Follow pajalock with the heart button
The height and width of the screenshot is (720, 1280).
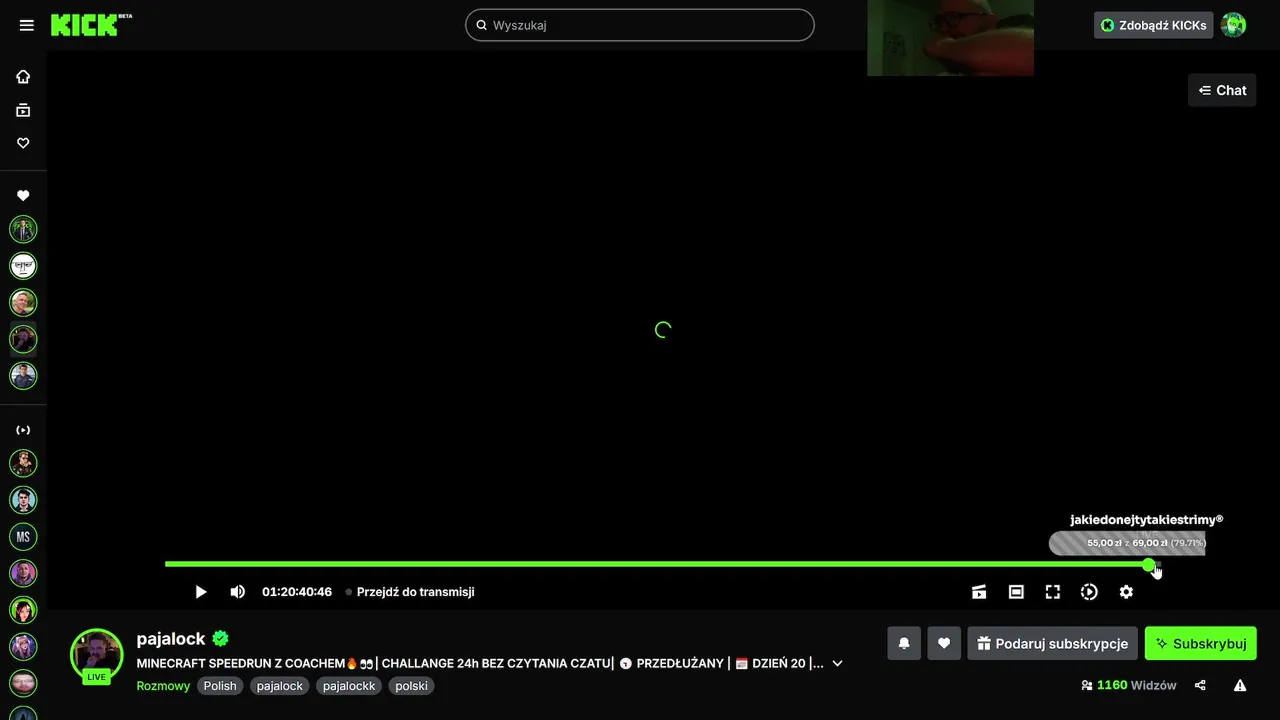click(944, 643)
